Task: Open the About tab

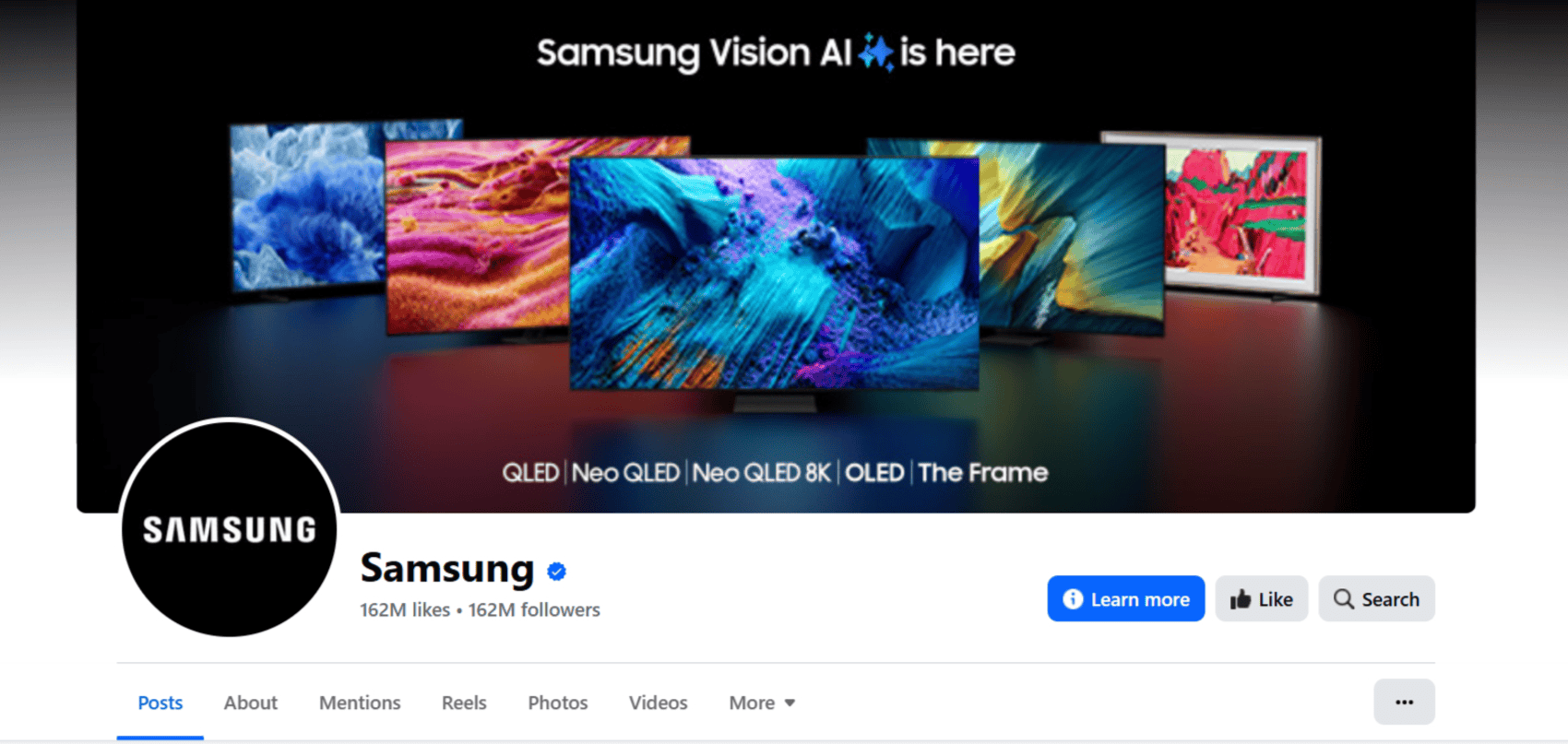Action: (250, 703)
